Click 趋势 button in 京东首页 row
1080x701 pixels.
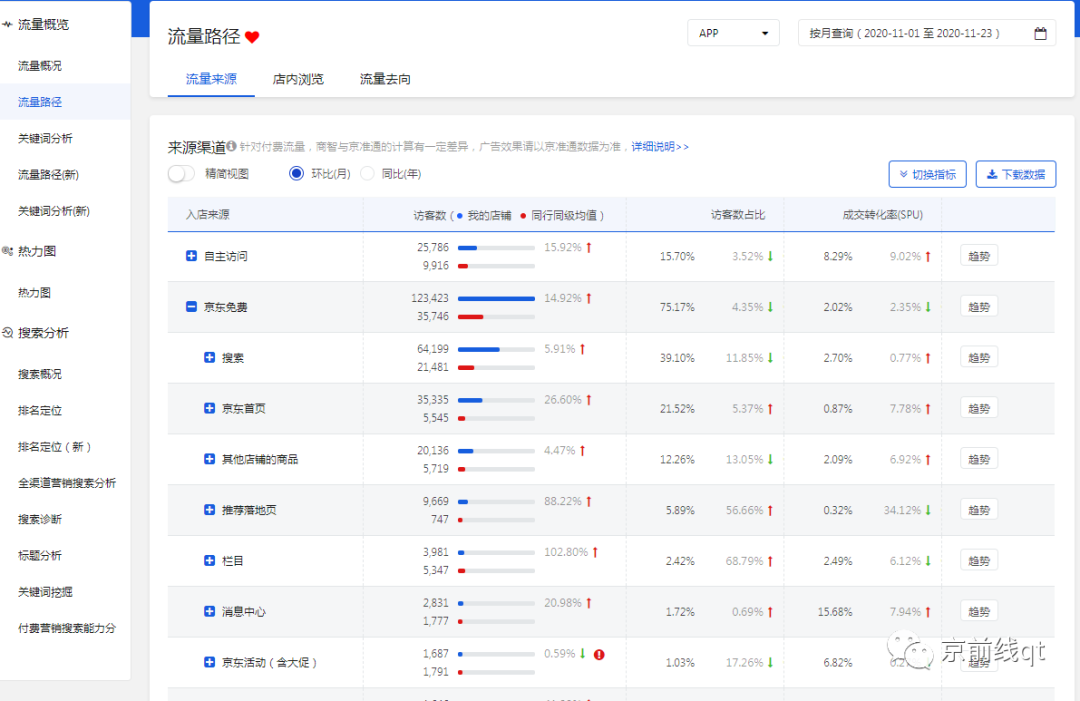click(979, 408)
